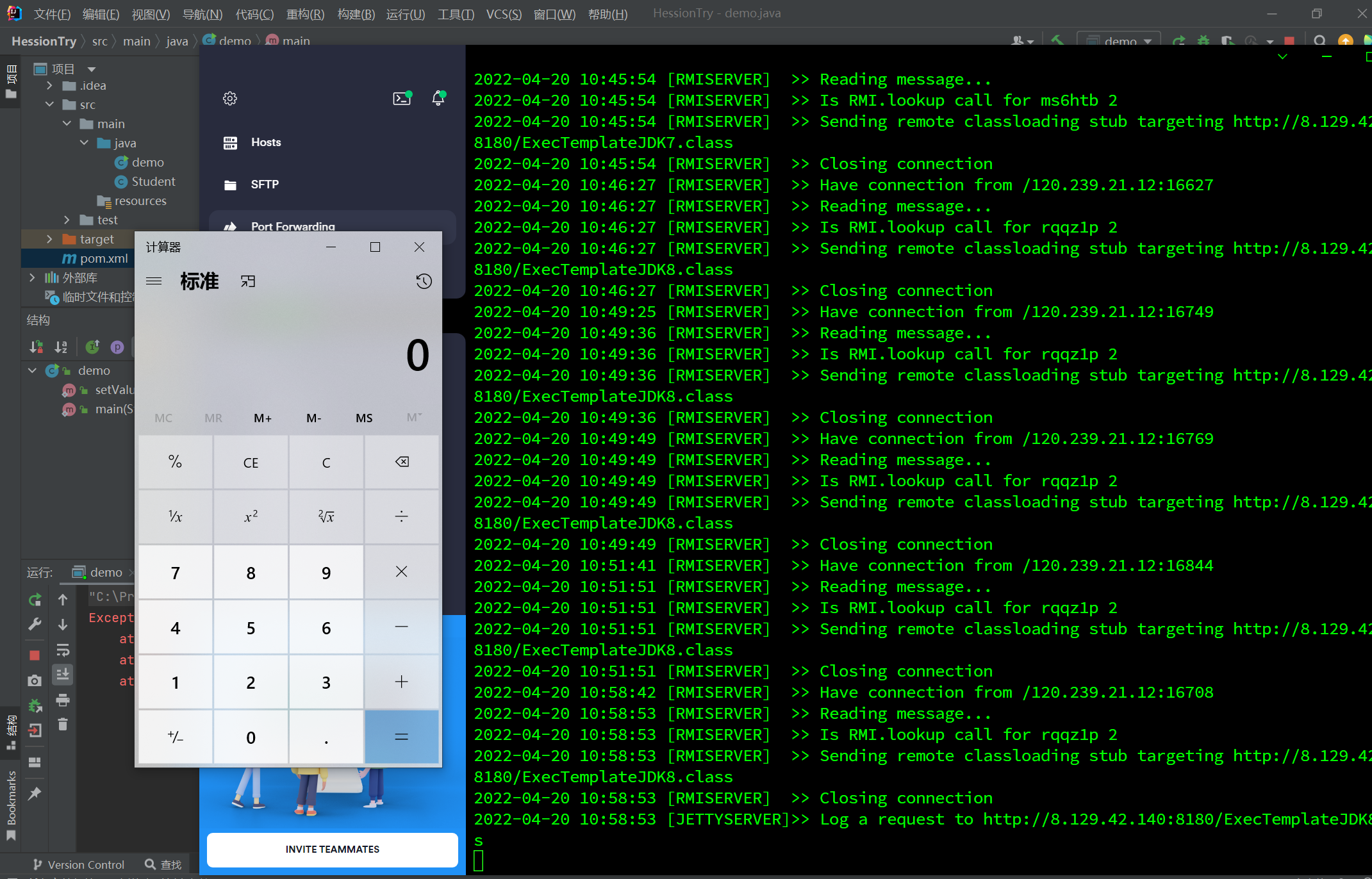Click the INVITE TEAMMATES button
The height and width of the screenshot is (879, 1372).
(x=332, y=849)
